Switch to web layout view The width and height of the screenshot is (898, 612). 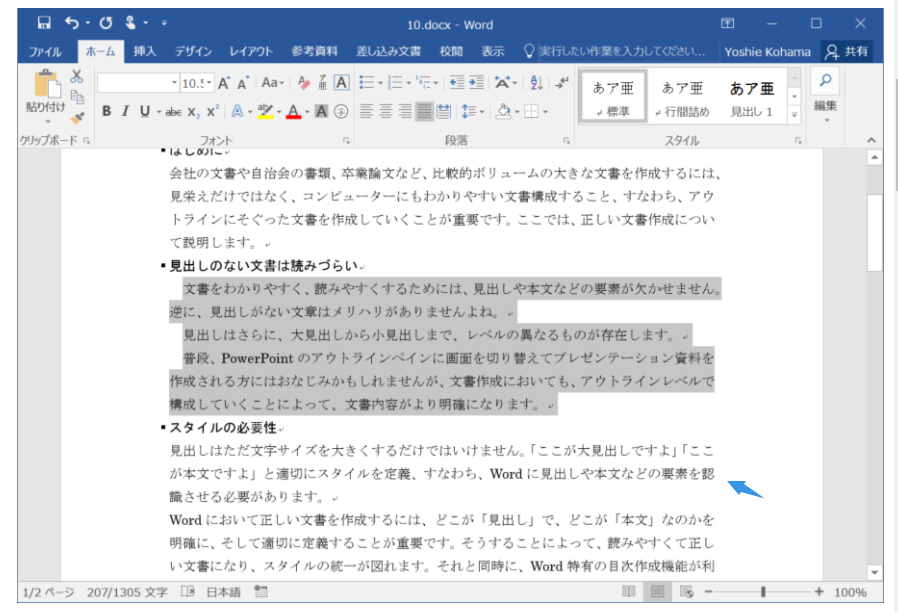pyautogui.click(x=687, y=592)
